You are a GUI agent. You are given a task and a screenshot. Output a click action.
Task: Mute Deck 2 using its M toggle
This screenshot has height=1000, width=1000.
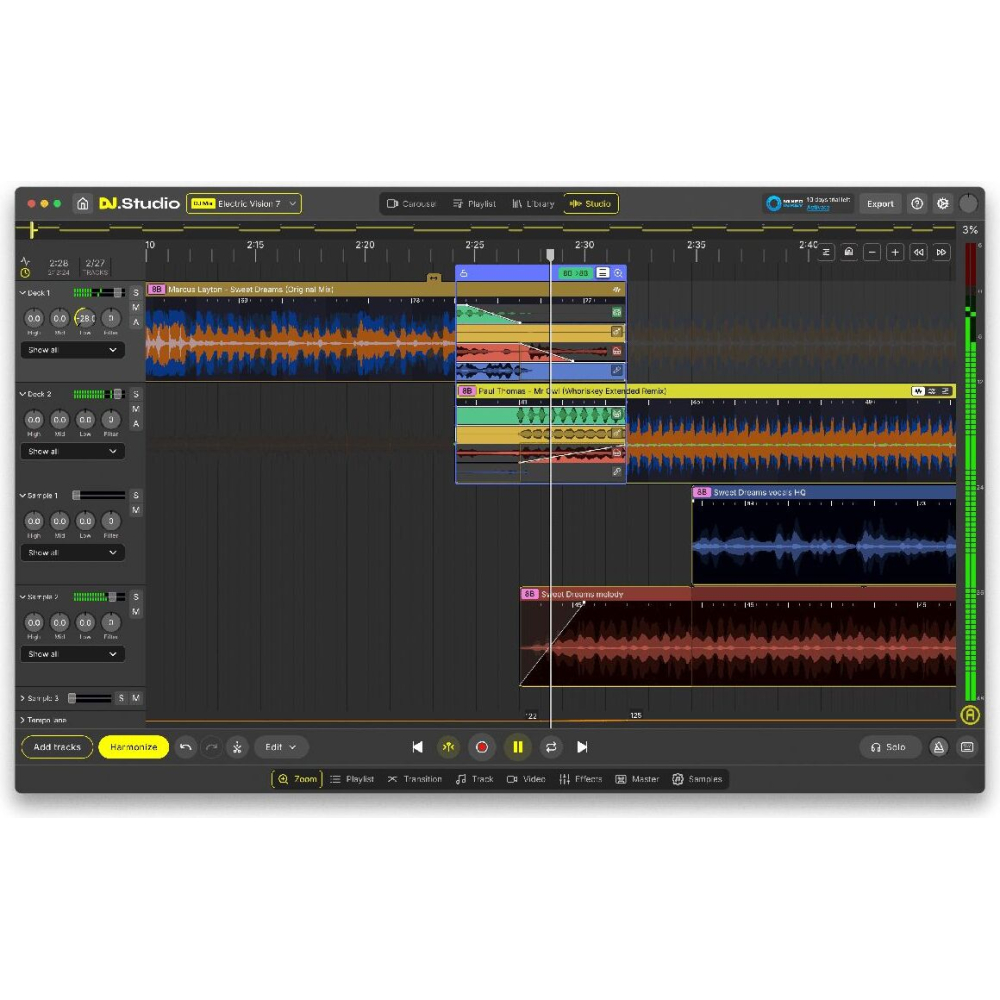click(136, 408)
